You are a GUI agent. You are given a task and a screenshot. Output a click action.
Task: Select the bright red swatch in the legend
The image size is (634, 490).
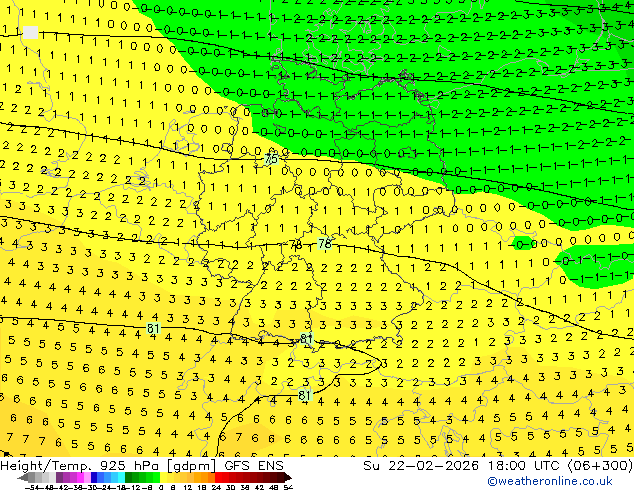218,478
